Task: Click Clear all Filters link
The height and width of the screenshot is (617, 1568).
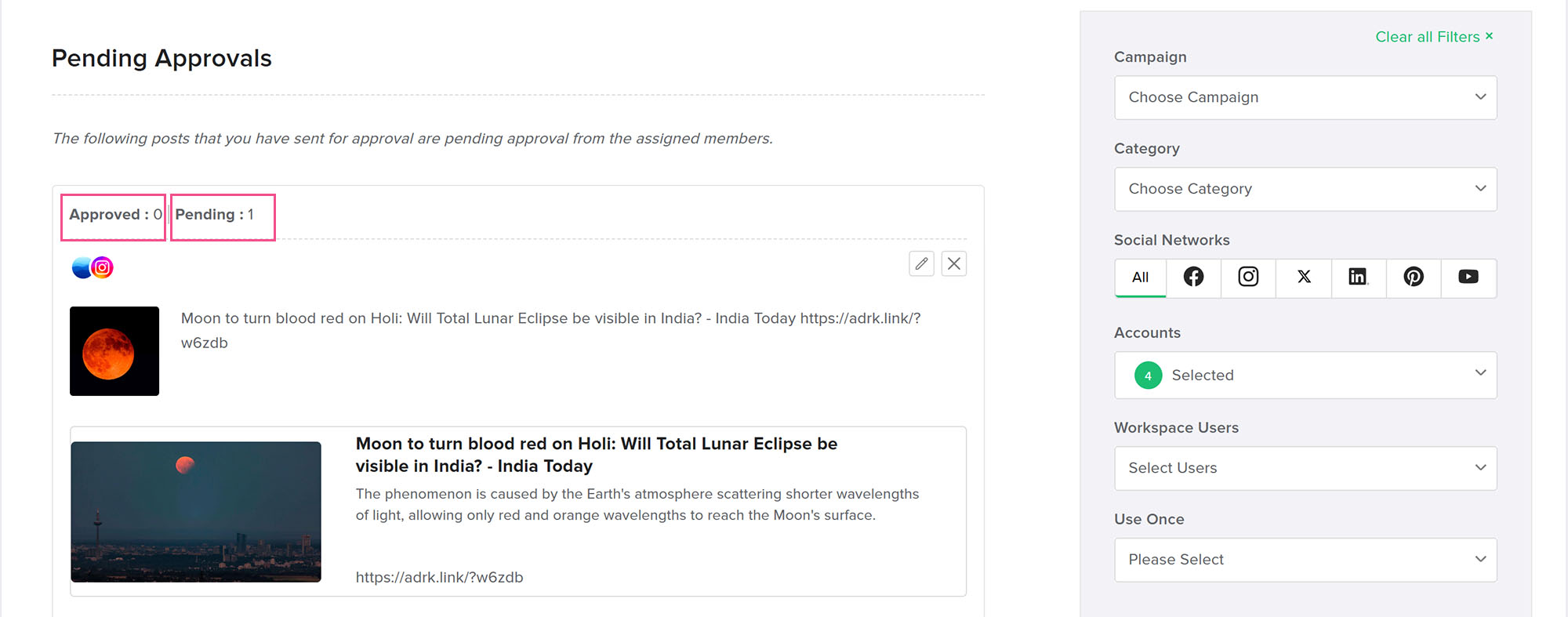Action: click(1433, 37)
